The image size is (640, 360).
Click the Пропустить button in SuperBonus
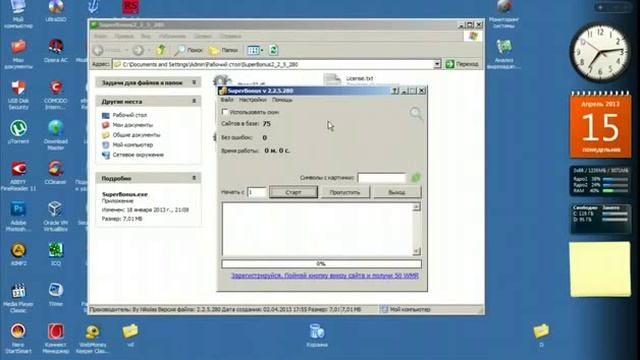click(345, 192)
